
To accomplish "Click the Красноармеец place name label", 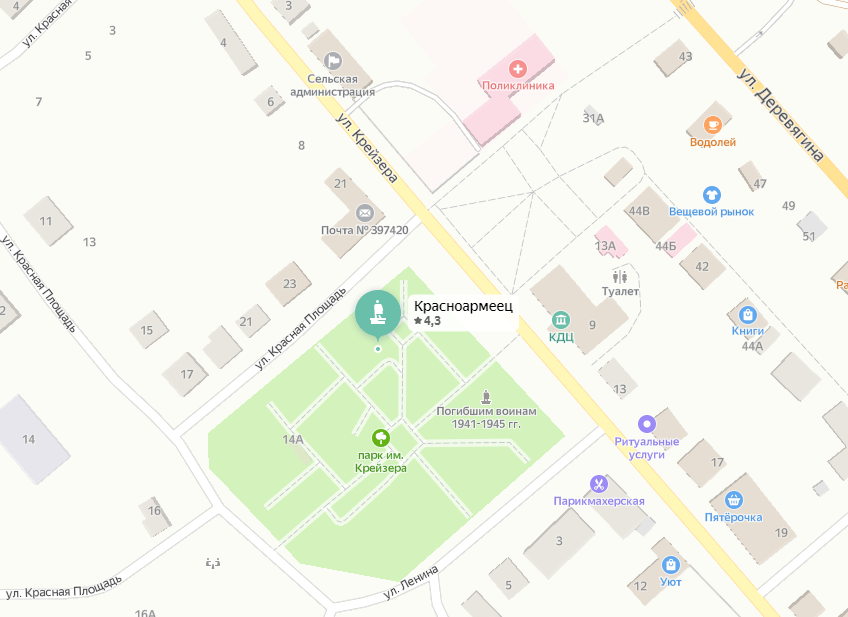I will (x=463, y=306).
